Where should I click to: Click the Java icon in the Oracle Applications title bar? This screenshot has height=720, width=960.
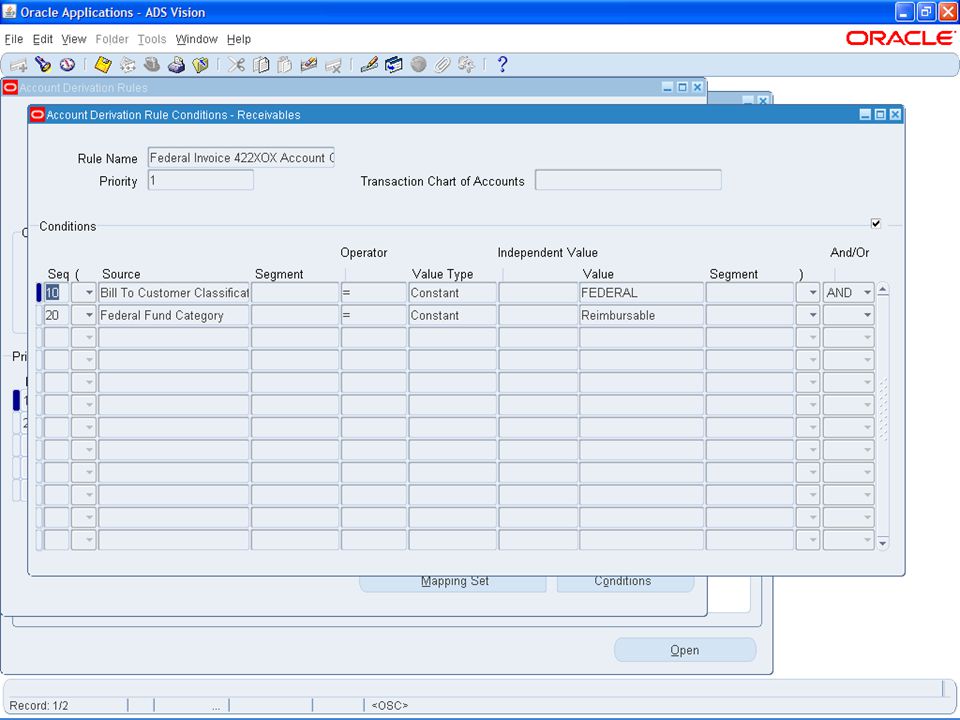click(9, 12)
